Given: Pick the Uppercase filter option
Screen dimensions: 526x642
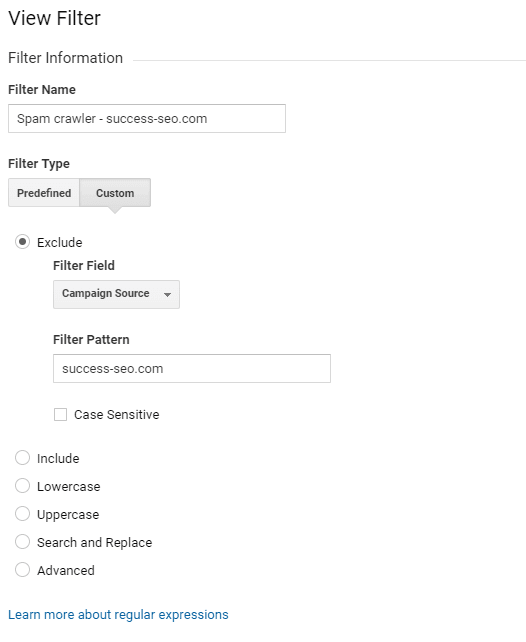Looking at the screenshot, I should pyautogui.click(x=23, y=513).
